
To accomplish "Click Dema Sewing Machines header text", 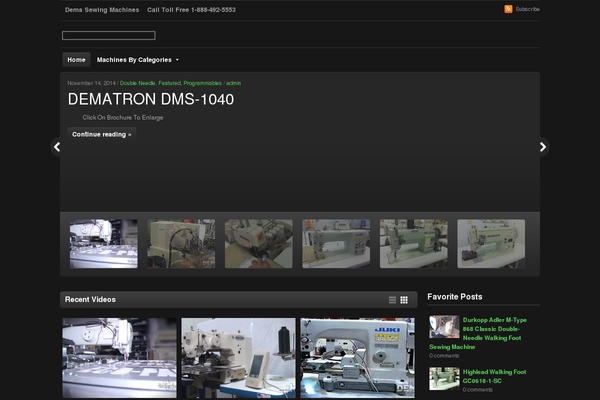I will [102, 10].
